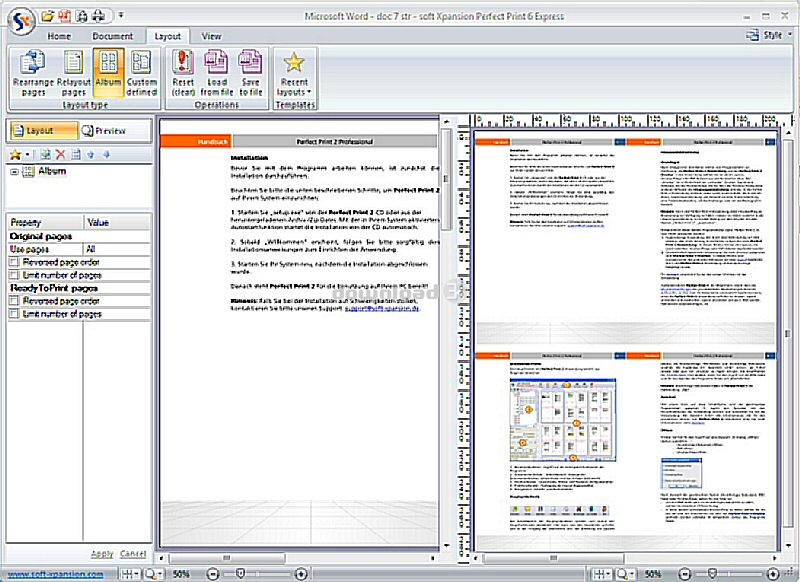Expand the Album tree node

pyautogui.click(x=14, y=172)
